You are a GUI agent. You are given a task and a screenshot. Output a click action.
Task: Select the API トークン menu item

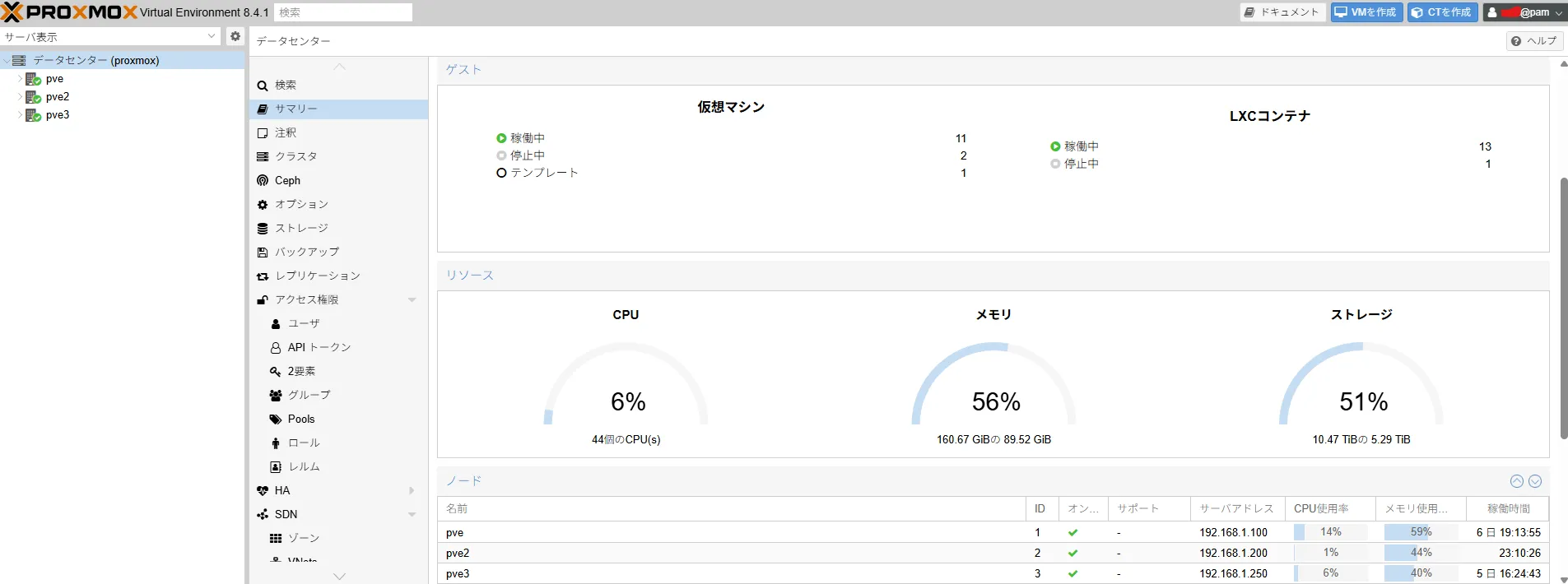[338, 347]
